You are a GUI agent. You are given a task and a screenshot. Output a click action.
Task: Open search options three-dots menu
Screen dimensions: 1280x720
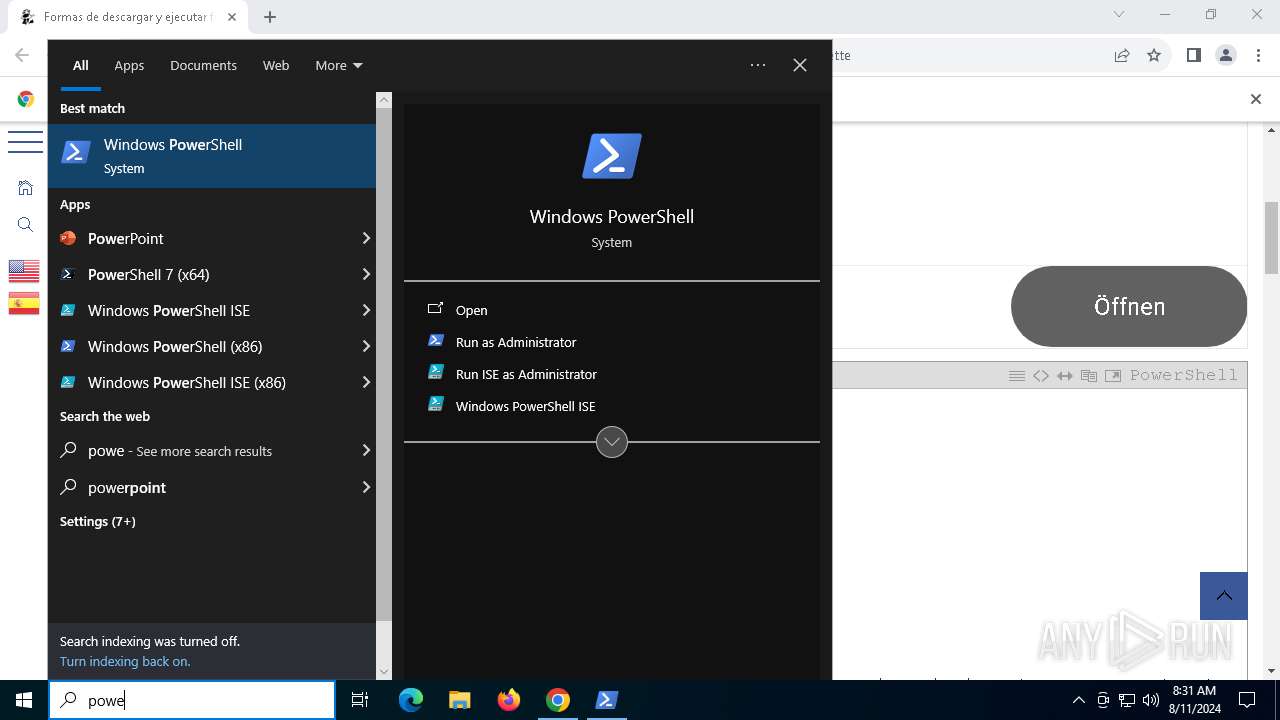pyautogui.click(x=758, y=65)
